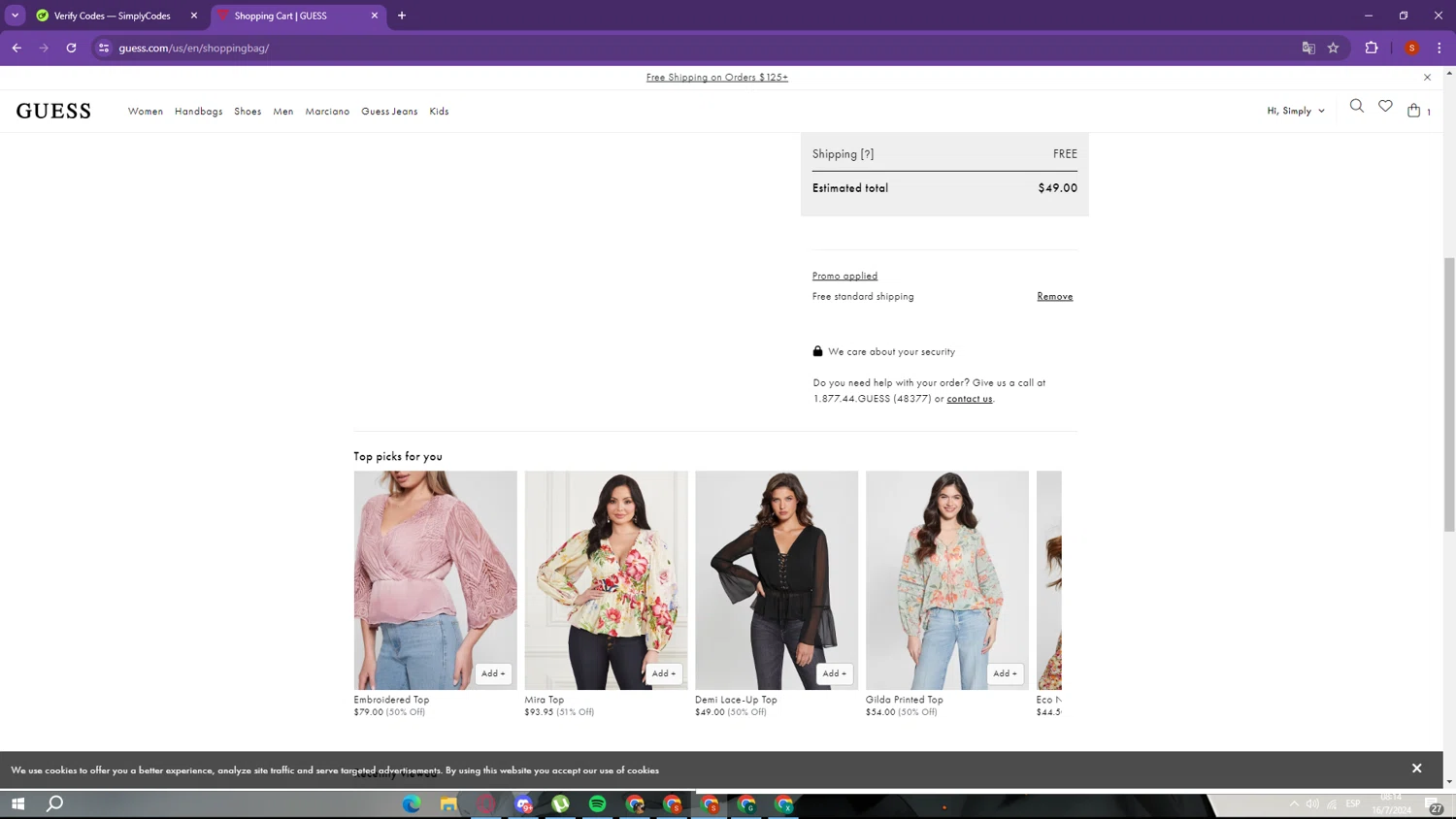The height and width of the screenshot is (819, 1456).
Task: Close the Verify Codes tab
Action: point(194,16)
